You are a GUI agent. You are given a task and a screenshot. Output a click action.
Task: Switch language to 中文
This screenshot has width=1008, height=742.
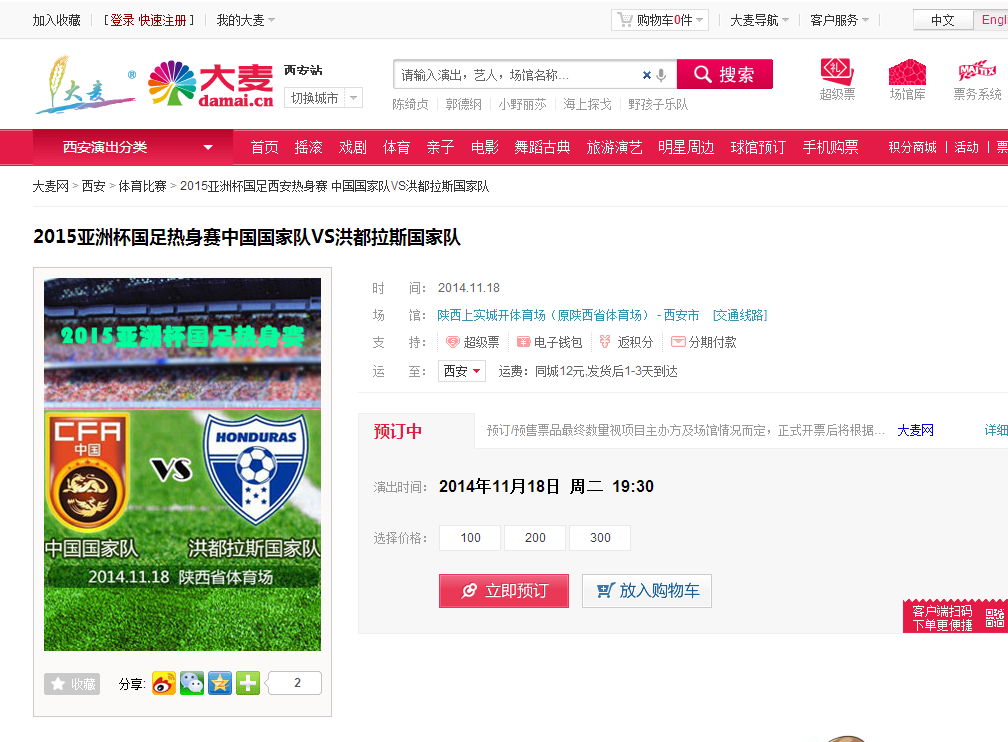coord(943,20)
